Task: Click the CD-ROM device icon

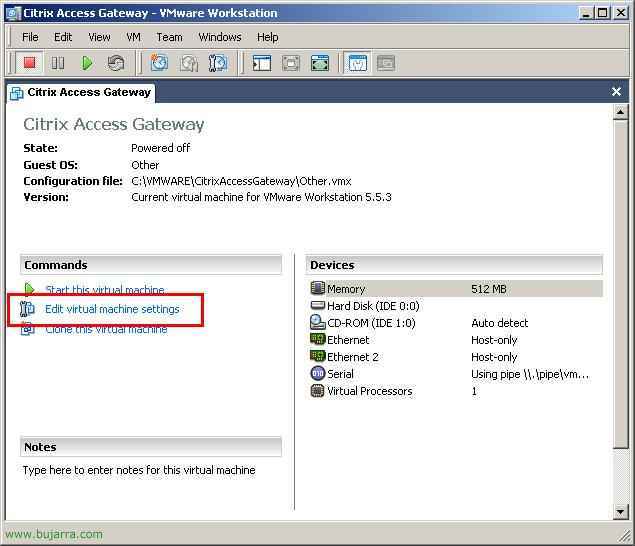Action: 318,322
